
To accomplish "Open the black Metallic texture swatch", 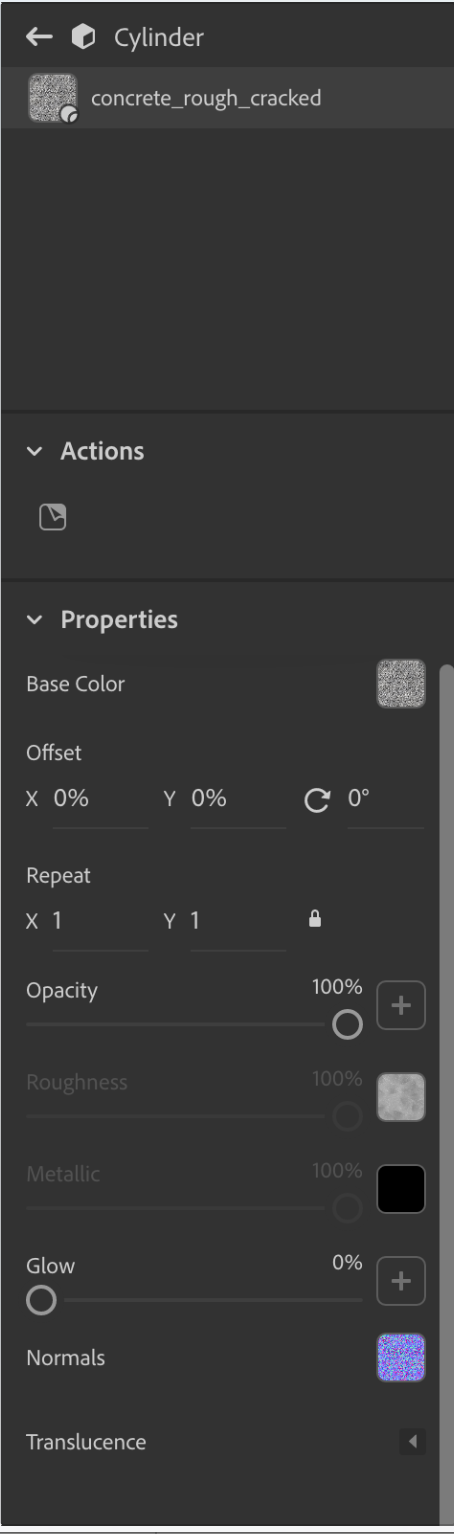I will pyautogui.click(x=401, y=1188).
